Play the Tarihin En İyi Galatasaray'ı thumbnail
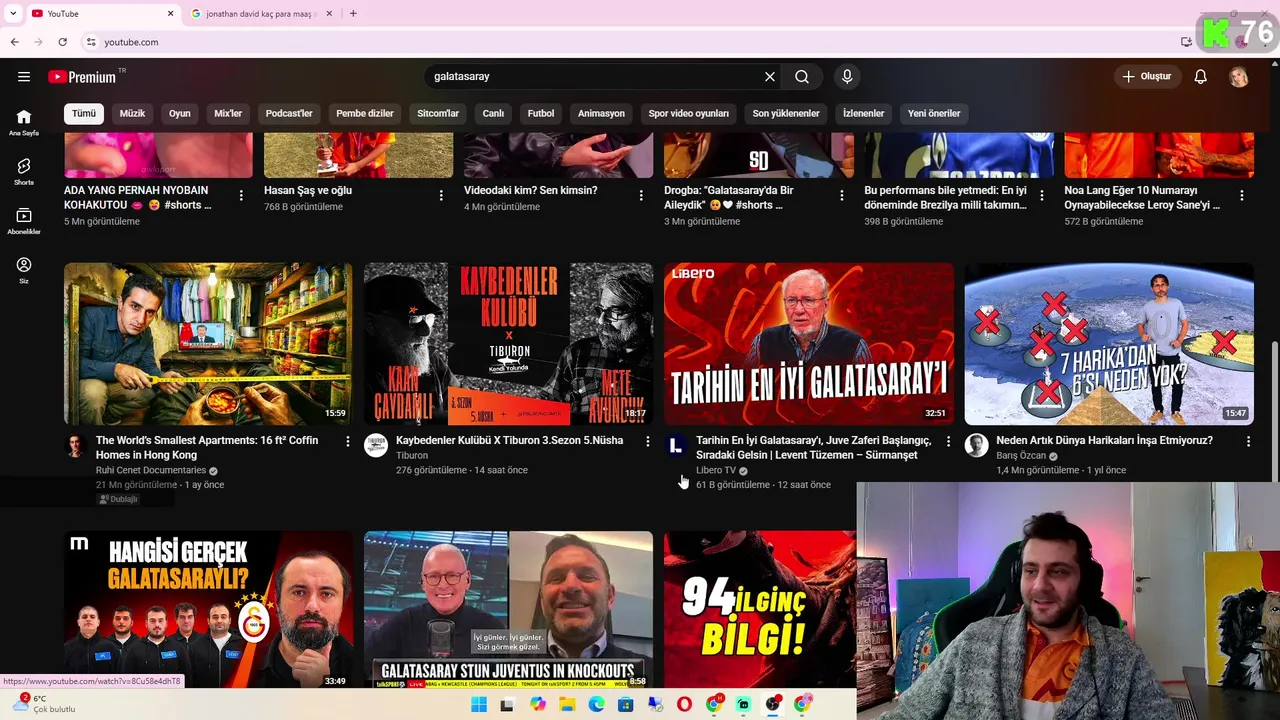This screenshot has height=720, width=1280. (809, 344)
